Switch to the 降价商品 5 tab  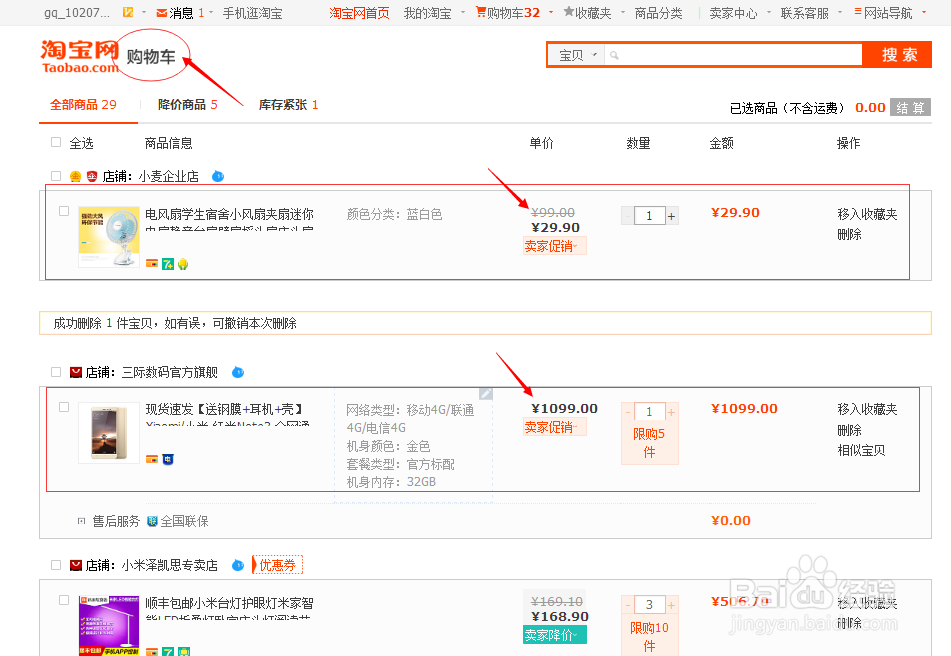pyautogui.click(x=187, y=105)
